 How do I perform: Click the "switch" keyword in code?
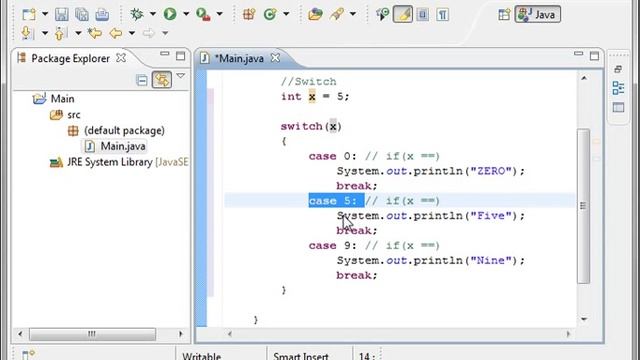tap(301, 126)
